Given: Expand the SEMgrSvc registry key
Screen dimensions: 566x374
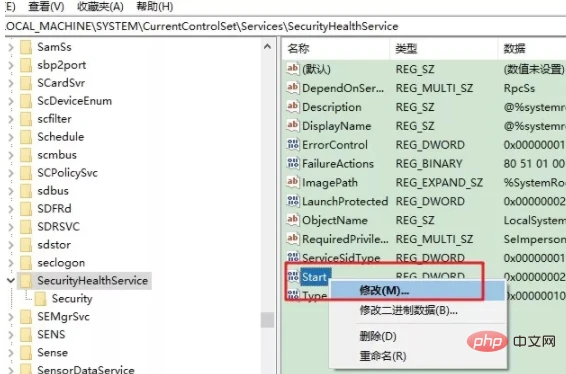Looking at the screenshot, I should [11, 317].
